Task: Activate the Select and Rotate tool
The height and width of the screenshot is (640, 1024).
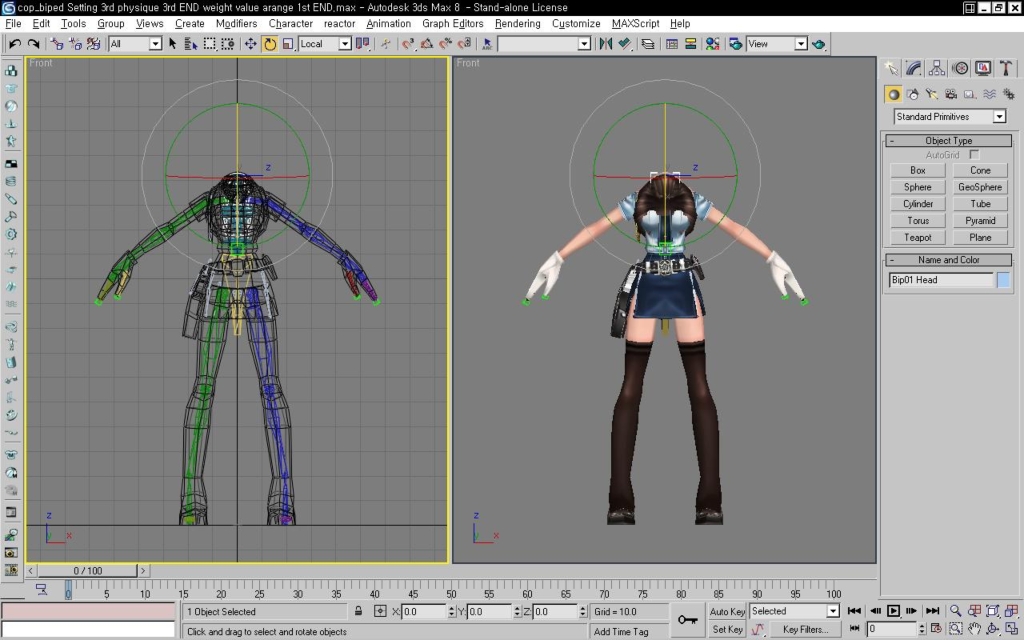Action: [269, 44]
